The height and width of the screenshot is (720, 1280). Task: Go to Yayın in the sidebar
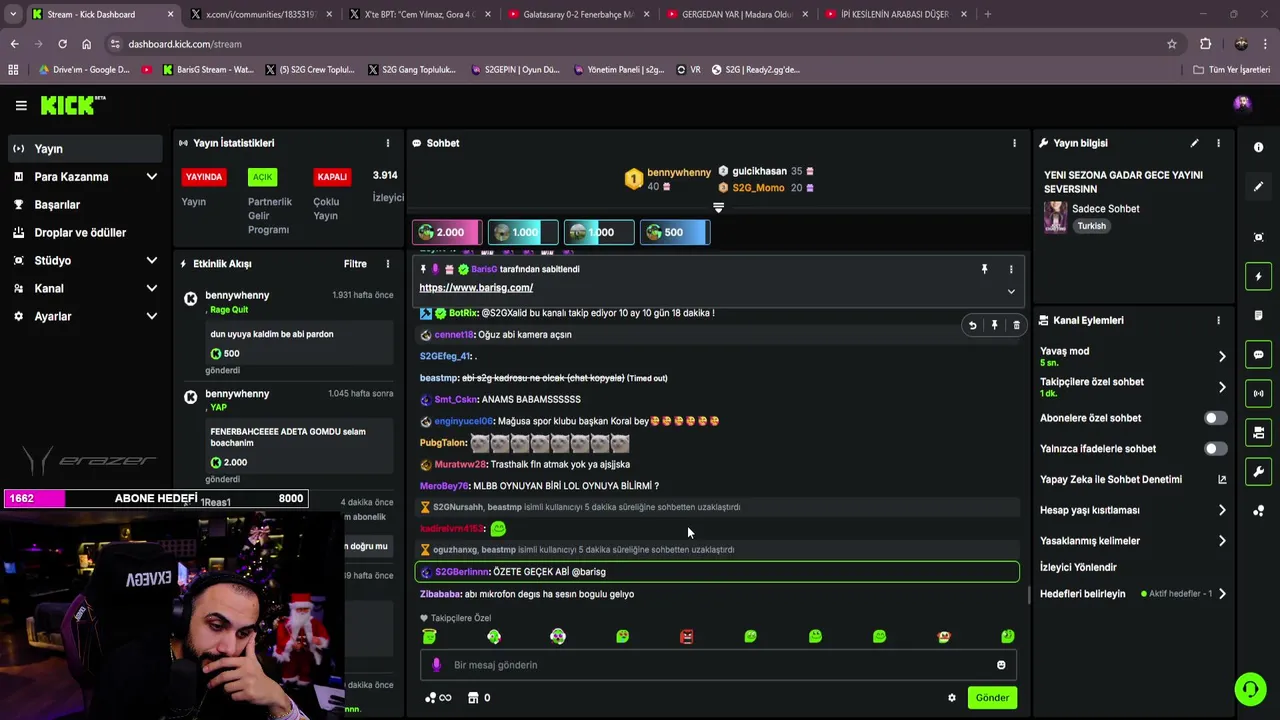(x=84, y=149)
